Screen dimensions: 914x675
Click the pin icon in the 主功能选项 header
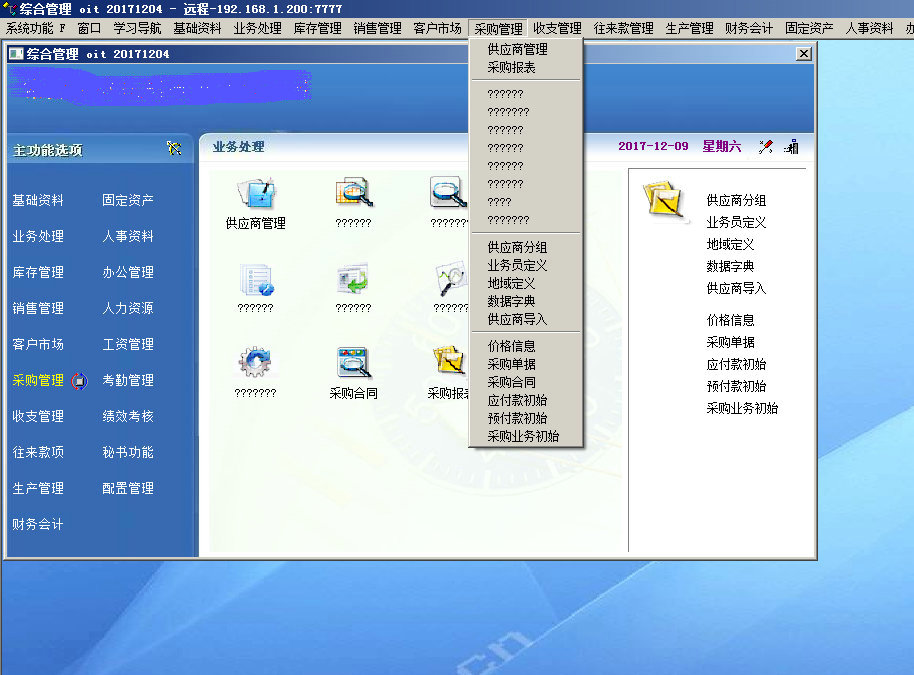[175, 149]
